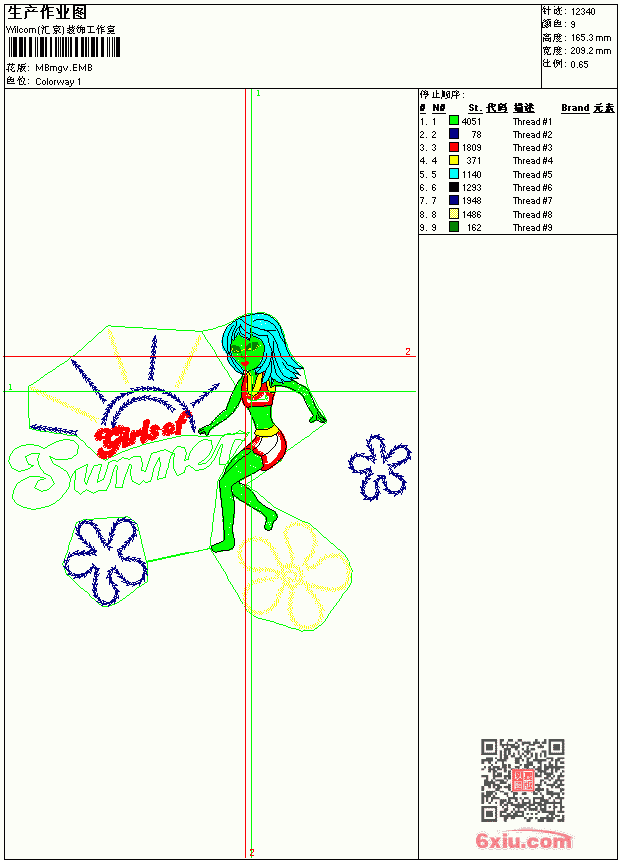Click the light green swatch for Thread #1
This screenshot has width=620, height=860.
(454, 121)
